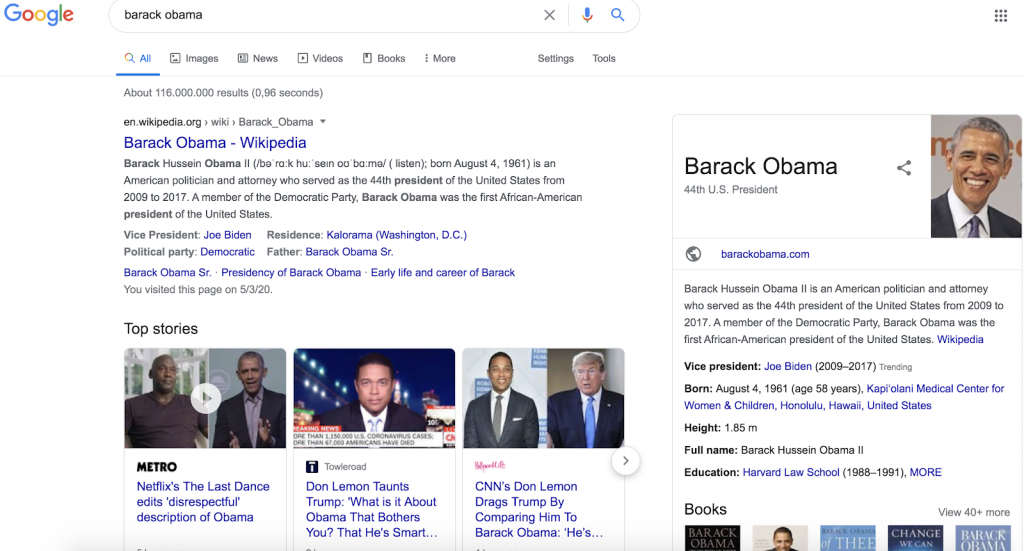Screen dimensions: 1024x551
Task: Open Barack Obama - Wikipedia result
Action: click(x=215, y=142)
